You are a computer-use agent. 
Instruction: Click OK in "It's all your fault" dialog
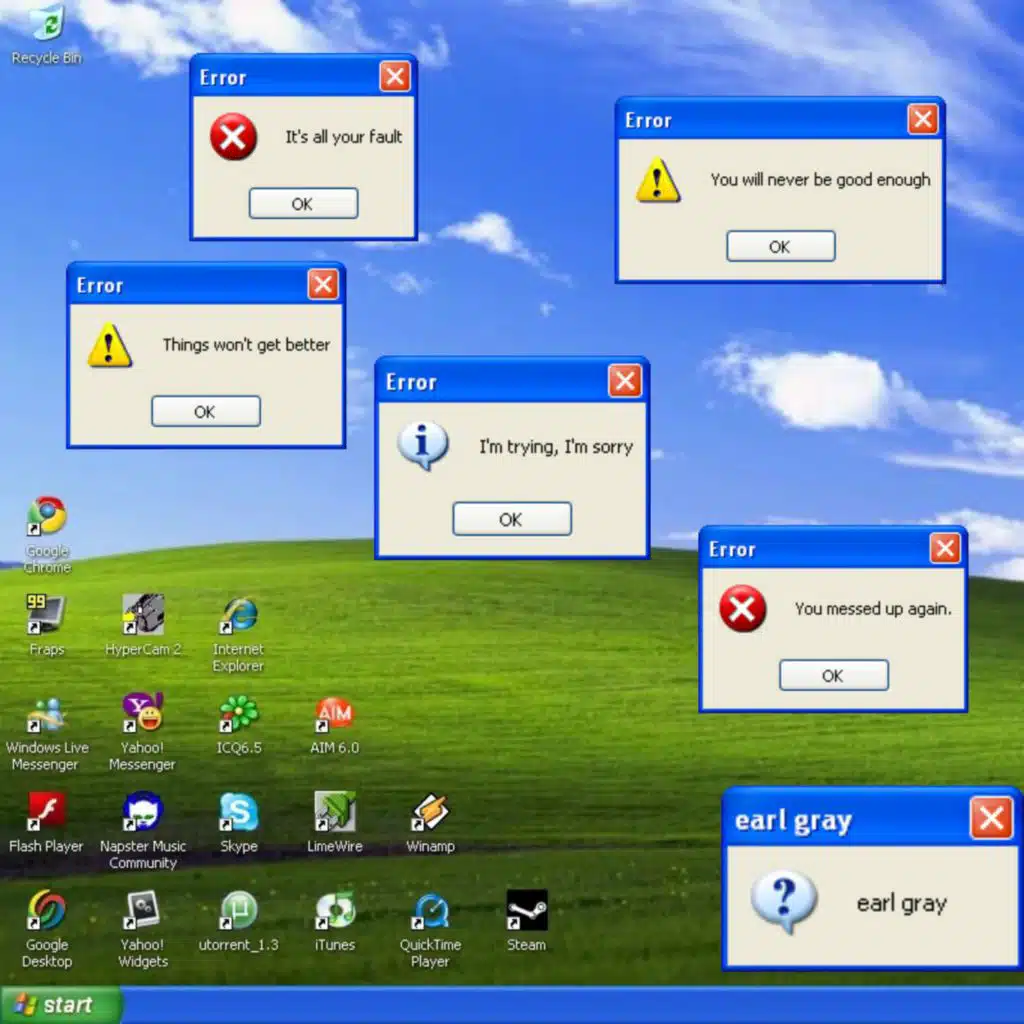click(303, 203)
